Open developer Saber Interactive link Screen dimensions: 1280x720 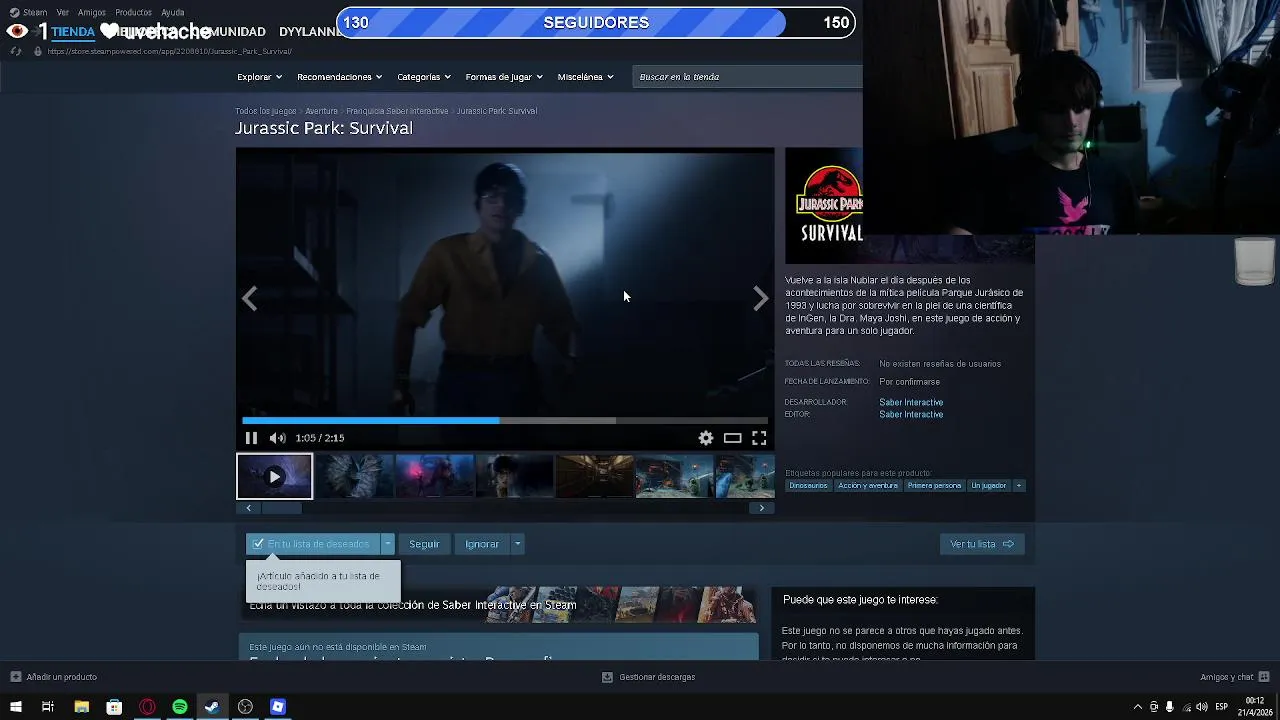911,402
